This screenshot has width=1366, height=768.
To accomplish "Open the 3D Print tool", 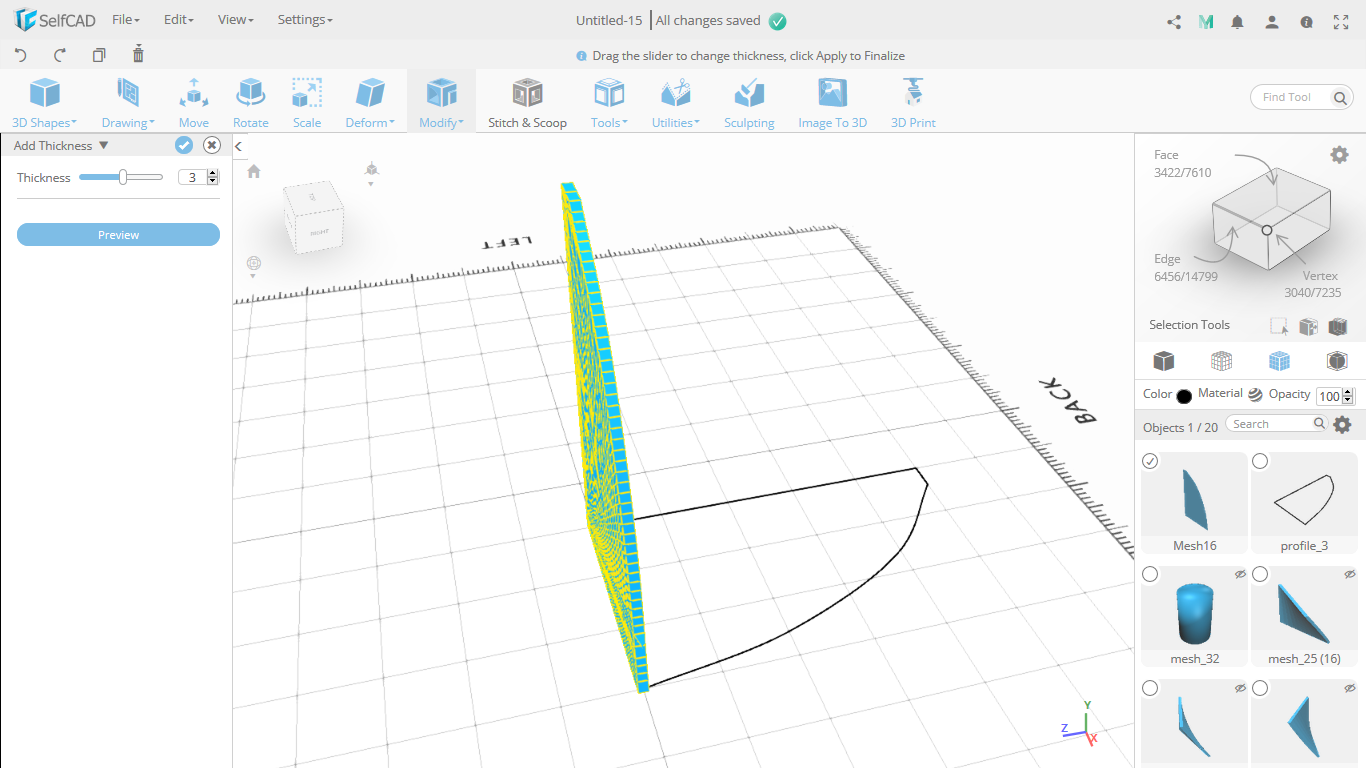I will pos(913,104).
